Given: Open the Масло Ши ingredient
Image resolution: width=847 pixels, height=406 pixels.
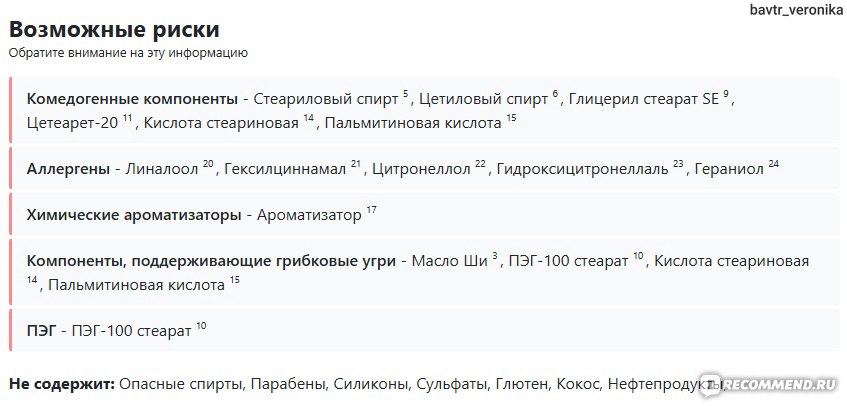Looking at the screenshot, I should click(x=449, y=261).
